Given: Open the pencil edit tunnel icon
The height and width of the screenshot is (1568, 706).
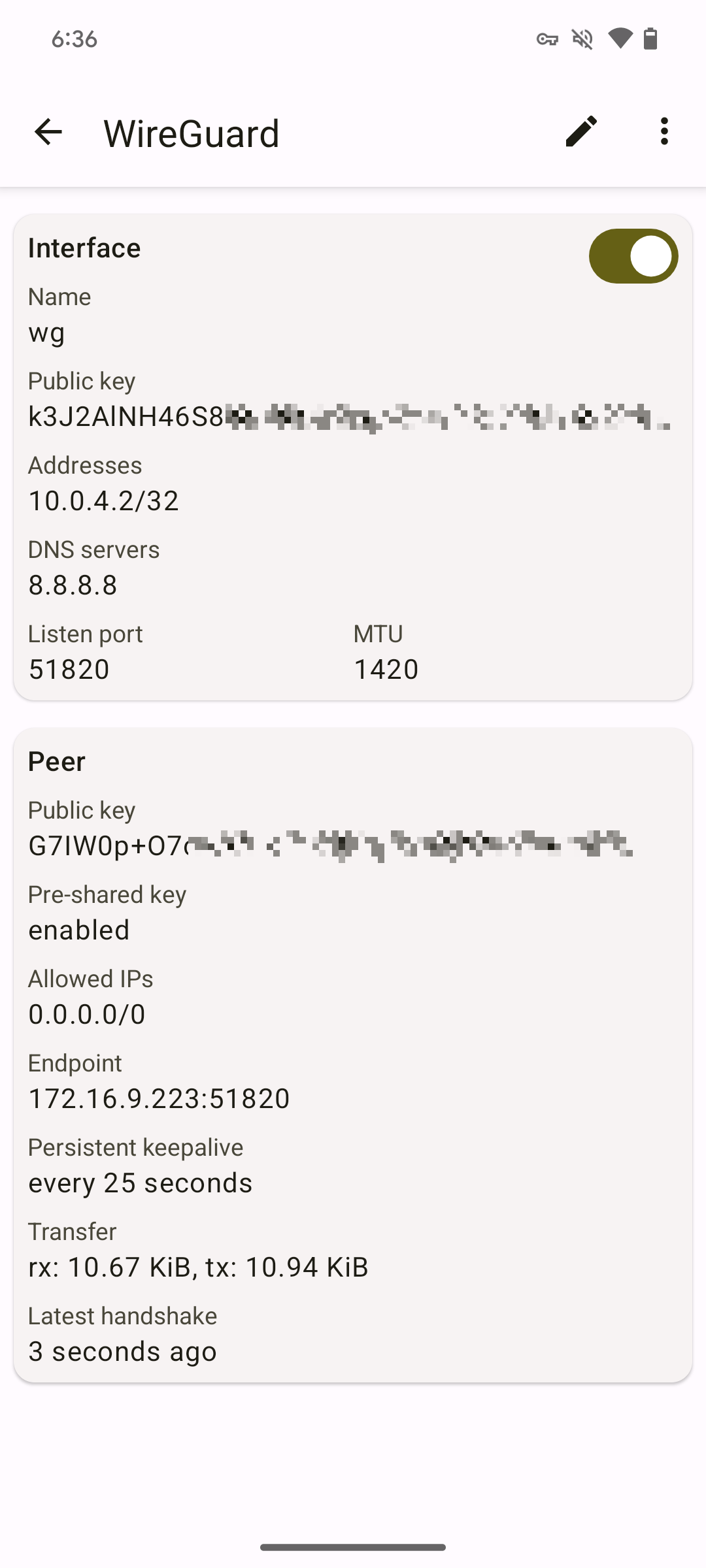Looking at the screenshot, I should point(581,131).
